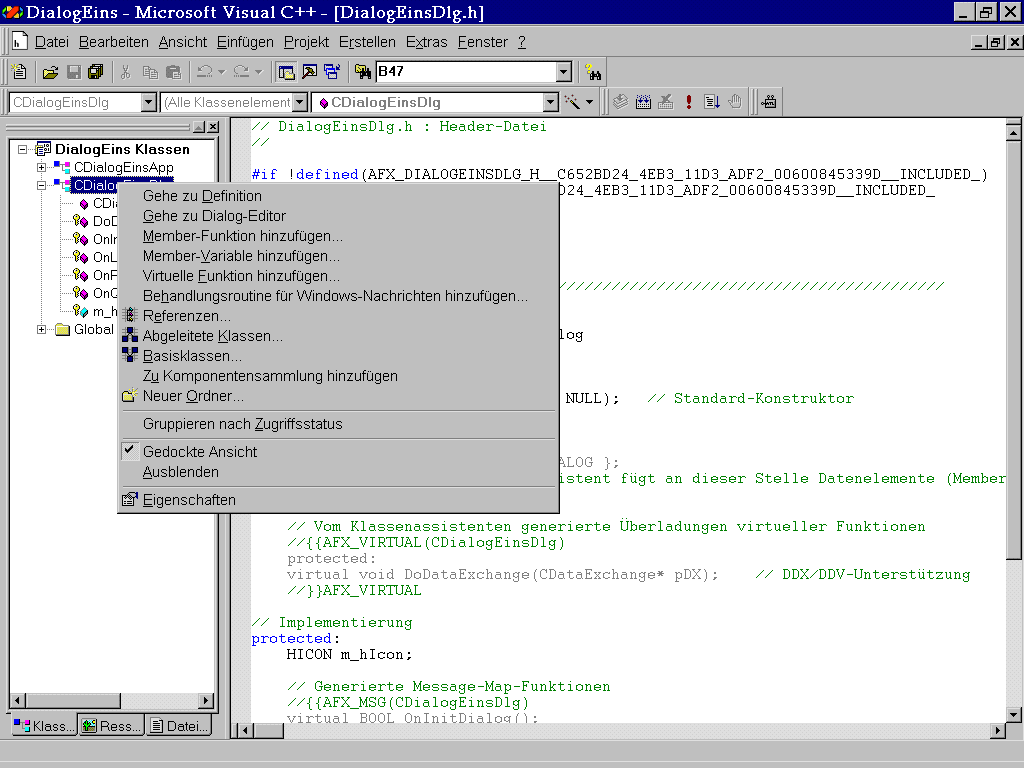This screenshot has height=768, width=1024.
Task: Click the New Text File toolbar icon
Action: [19, 72]
